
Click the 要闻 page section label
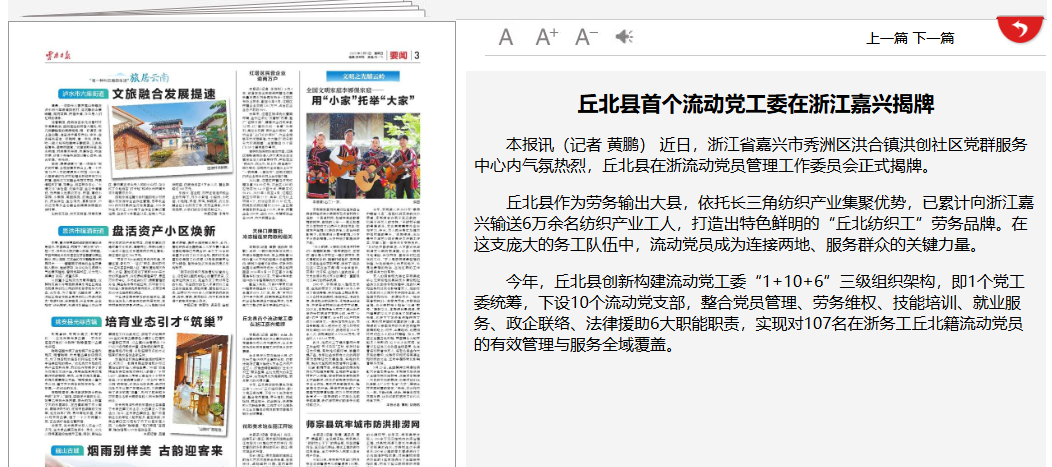click(x=399, y=55)
